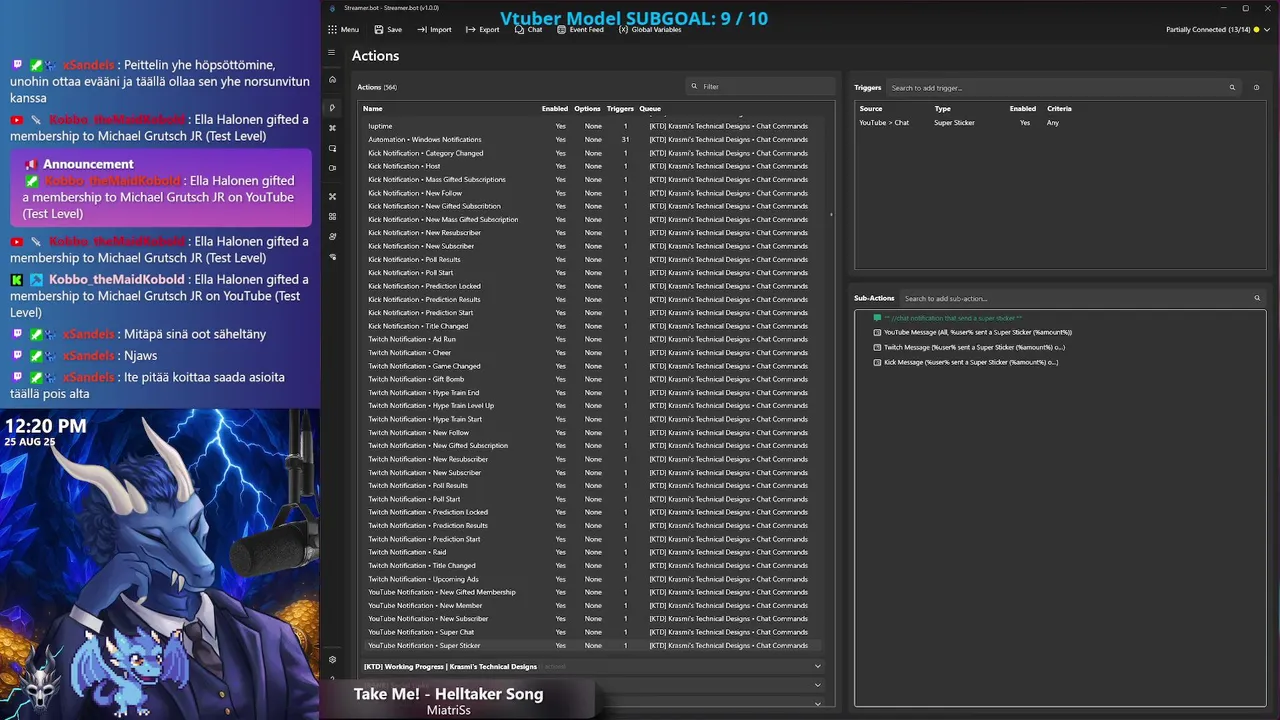
Task: Open the sidebar icon just below the four-squares icon
Action: point(332,236)
